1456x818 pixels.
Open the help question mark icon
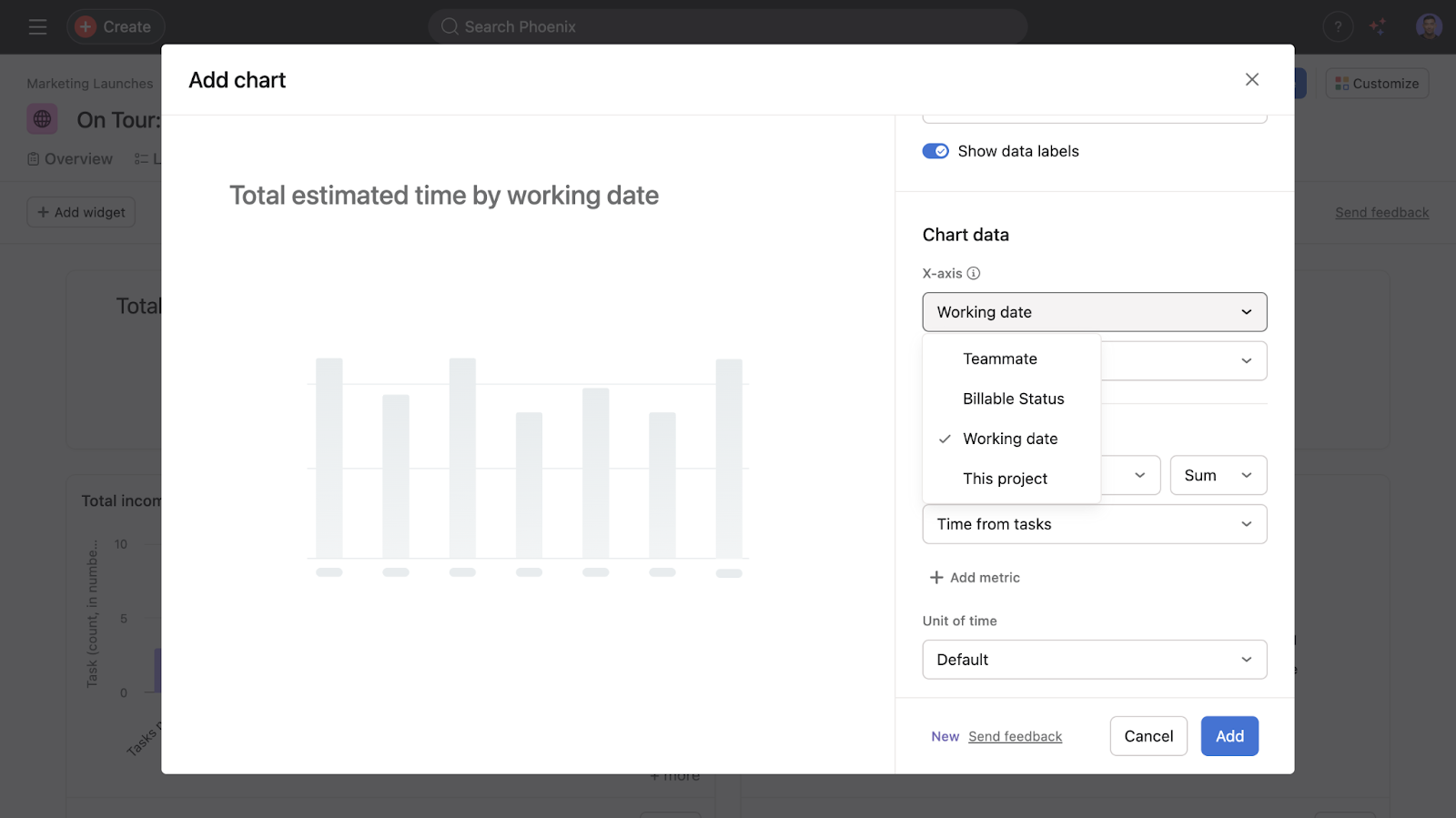(x=1338, y=27)
